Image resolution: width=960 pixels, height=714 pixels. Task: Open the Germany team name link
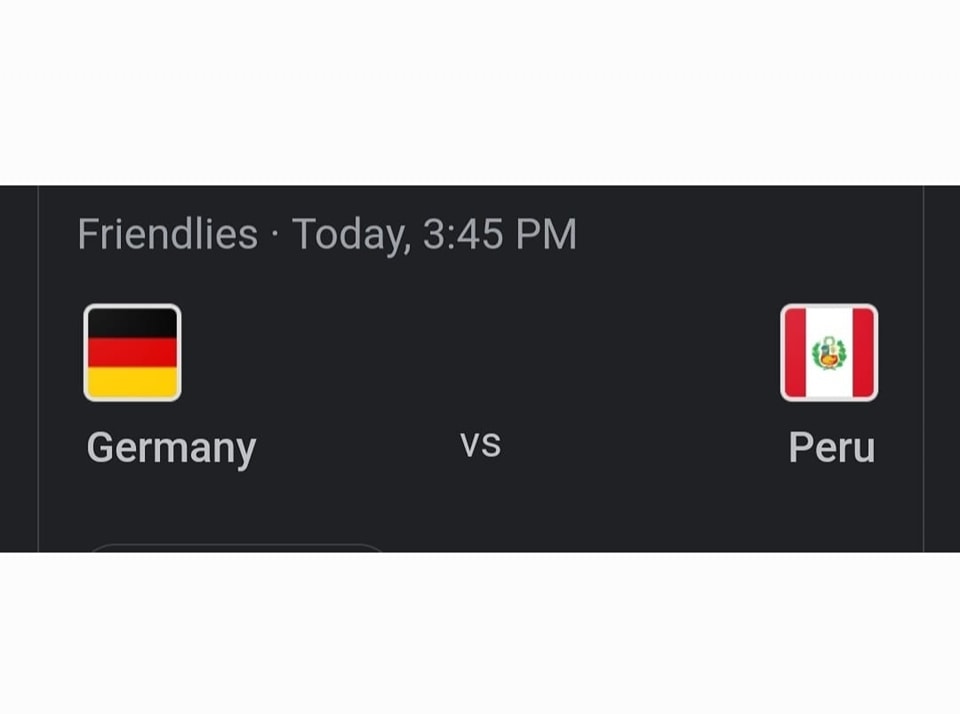click(x=171, y=448)
